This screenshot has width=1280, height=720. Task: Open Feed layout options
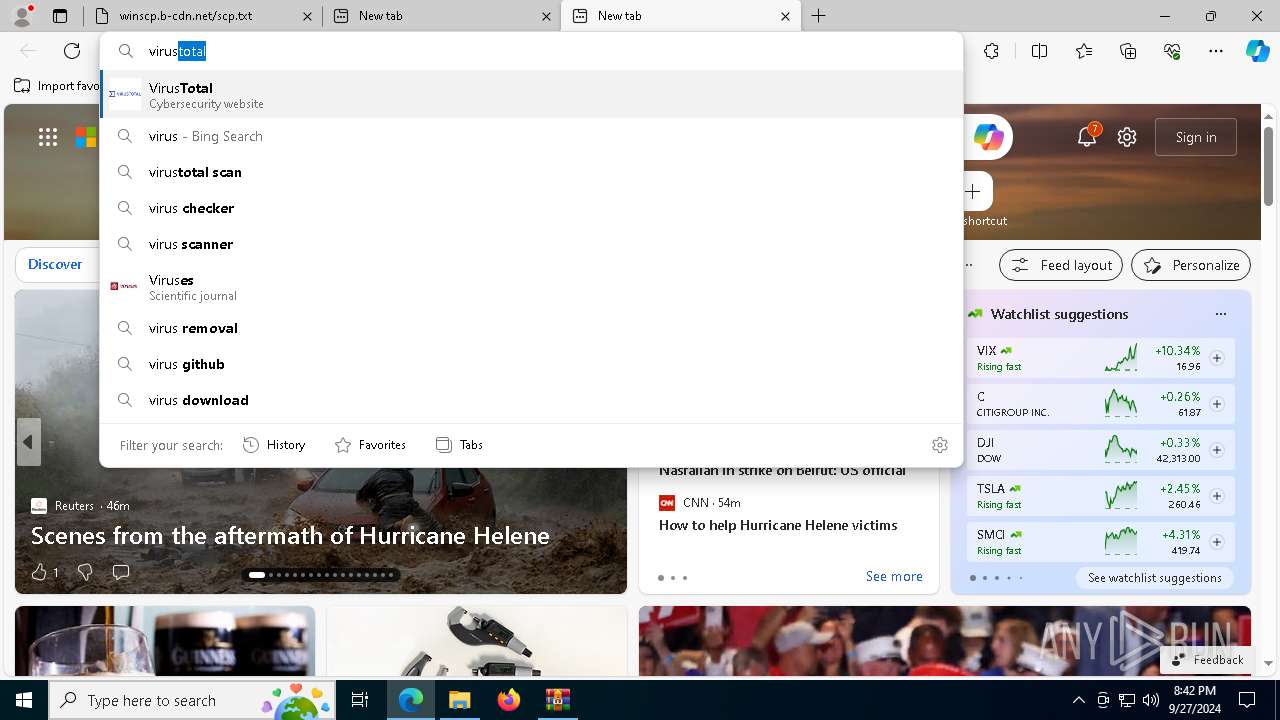pos(1061,265)
